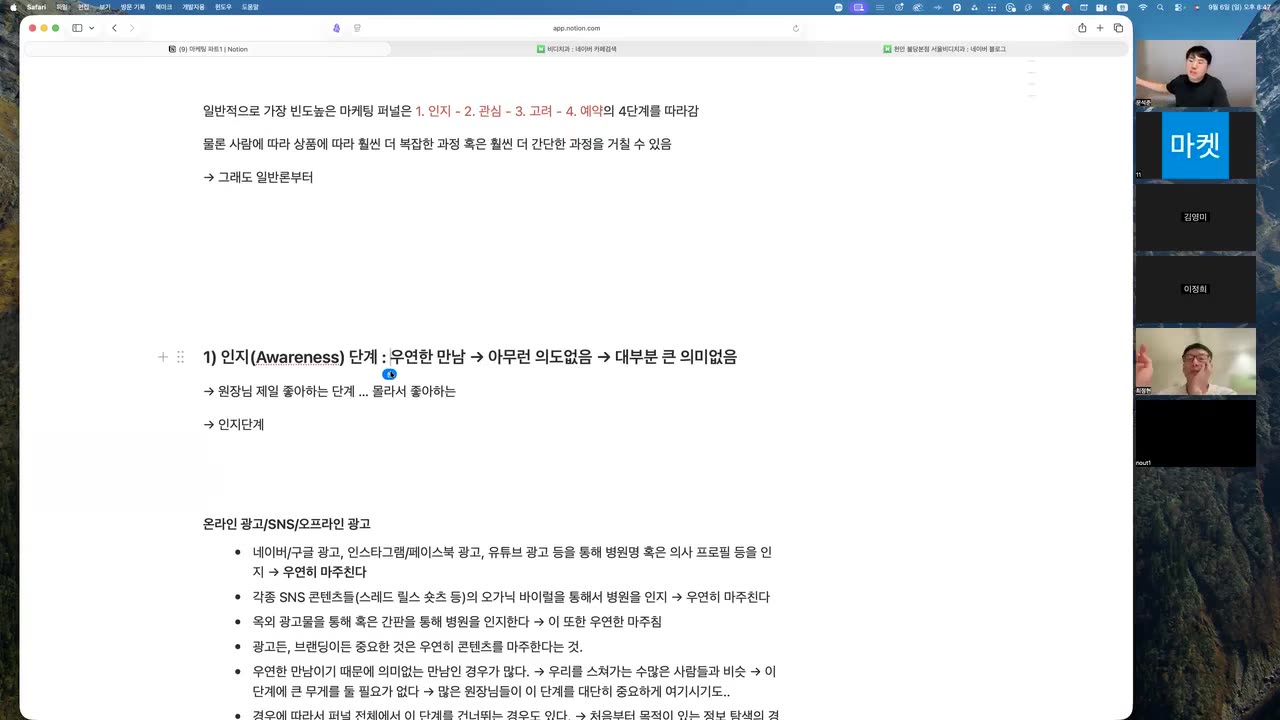The image size is (1280, 720).
Task: Focus the app.notion.com address bar
Action: [576, 28]
